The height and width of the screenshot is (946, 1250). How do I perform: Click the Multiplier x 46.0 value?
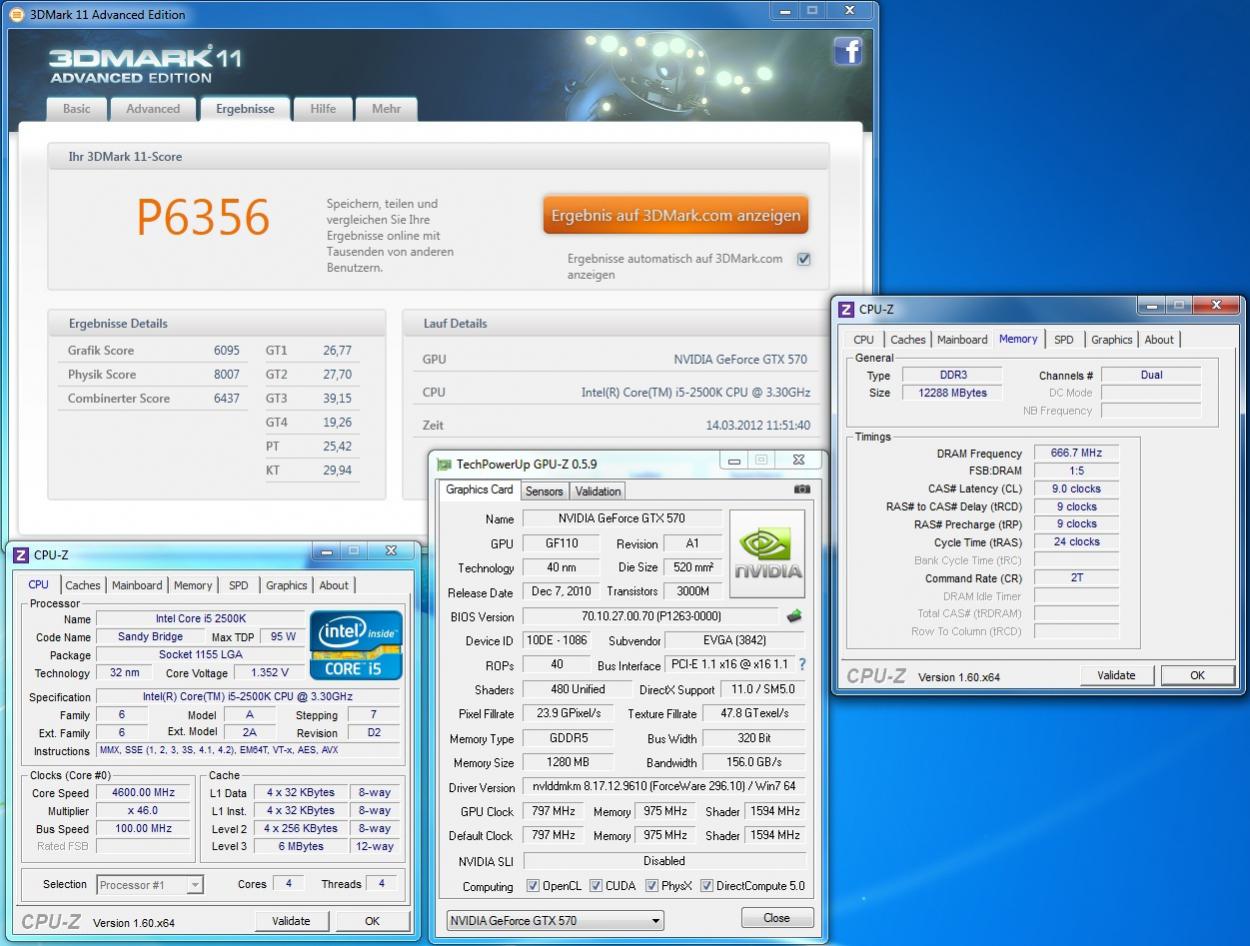[143, 810]
